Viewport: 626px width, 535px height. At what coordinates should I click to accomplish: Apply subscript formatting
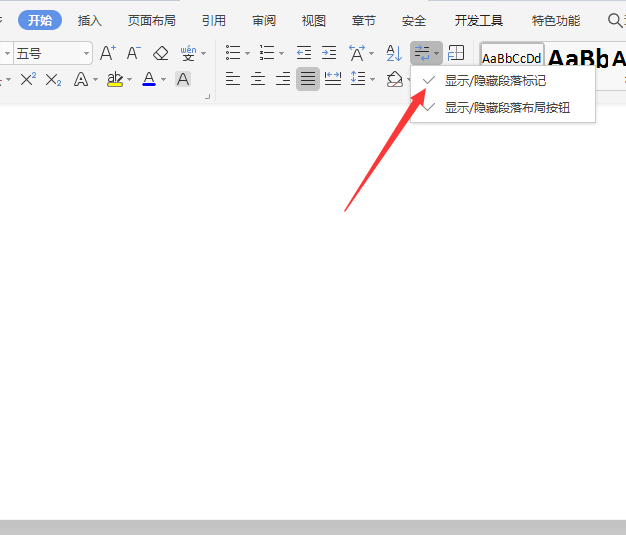pyautogui.click(x=53, y=79)
